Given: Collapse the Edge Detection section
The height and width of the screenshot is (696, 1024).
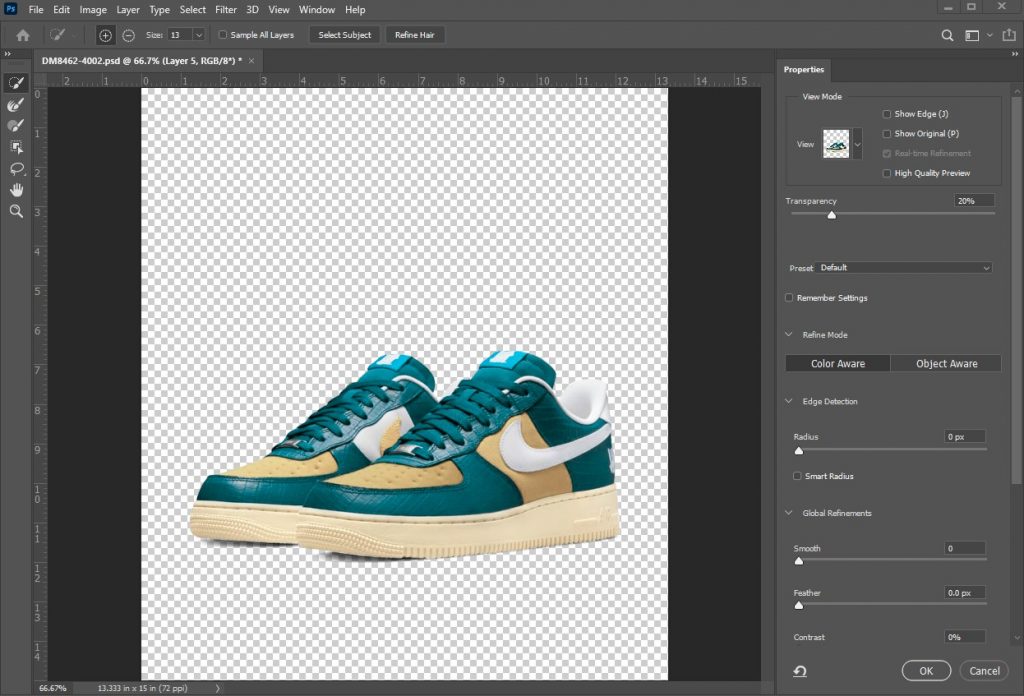Looking at the screenshot, I should (x=788, y=401).
